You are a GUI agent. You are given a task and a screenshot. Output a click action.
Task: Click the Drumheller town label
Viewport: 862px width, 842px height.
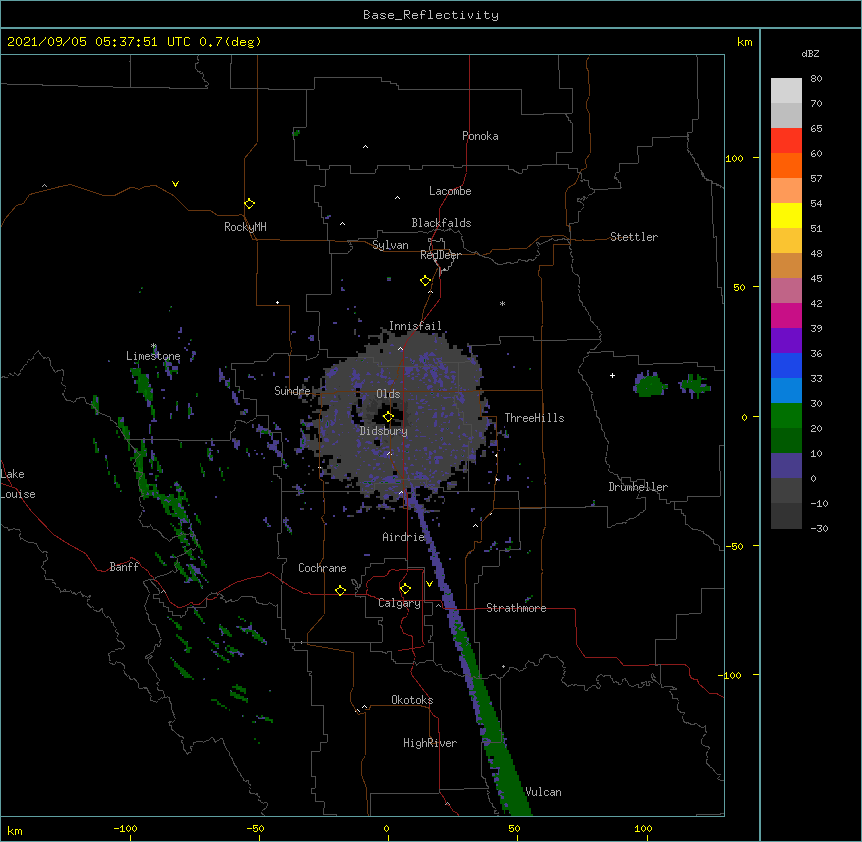pos(638,487)
